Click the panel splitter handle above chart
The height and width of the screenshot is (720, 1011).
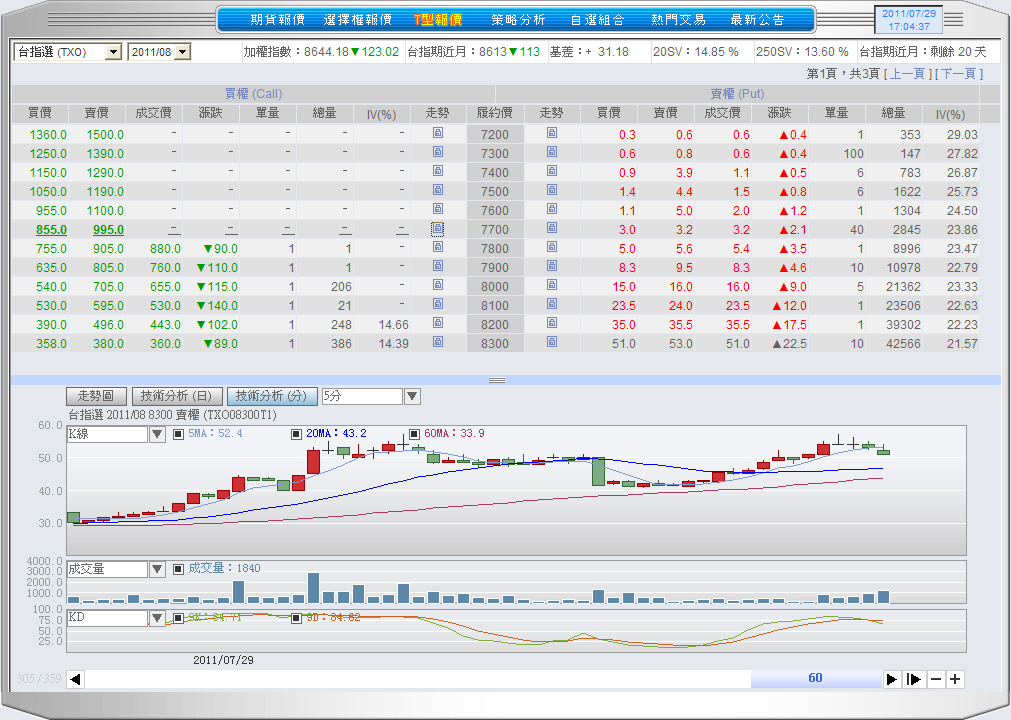pyautogui.click(x=496, y=380)
